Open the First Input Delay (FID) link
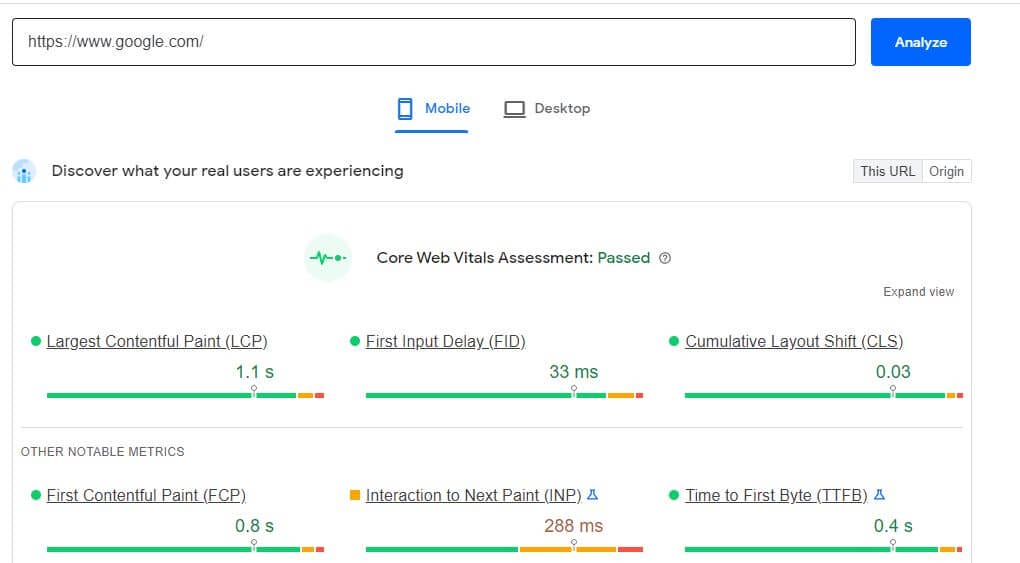Screen dimensions: 1020x563 tap(446, 342)
